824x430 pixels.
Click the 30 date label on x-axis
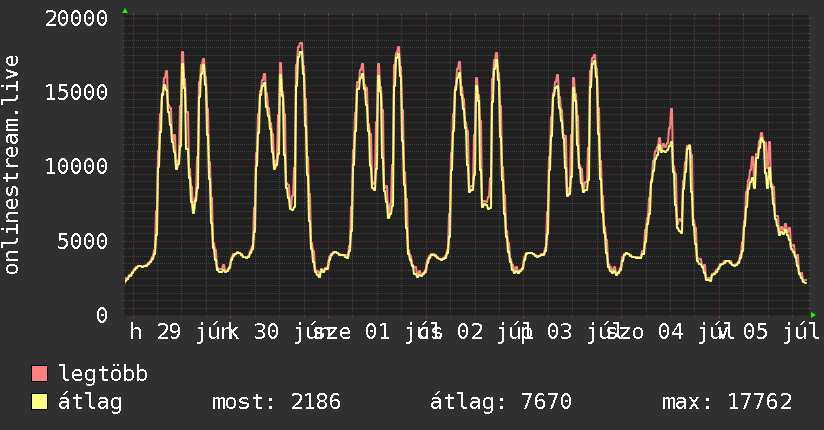pyautogui.click(x=266, y=332)
